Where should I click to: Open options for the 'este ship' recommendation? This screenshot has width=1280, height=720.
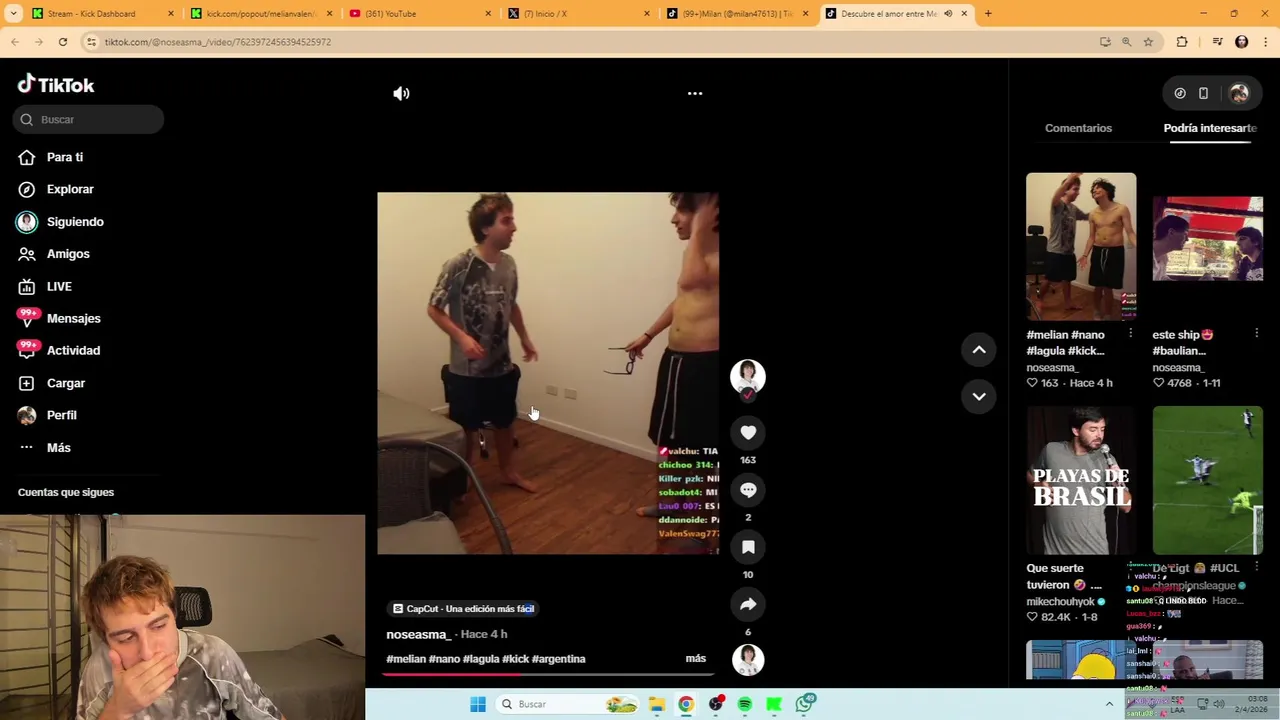(1256, 333)
